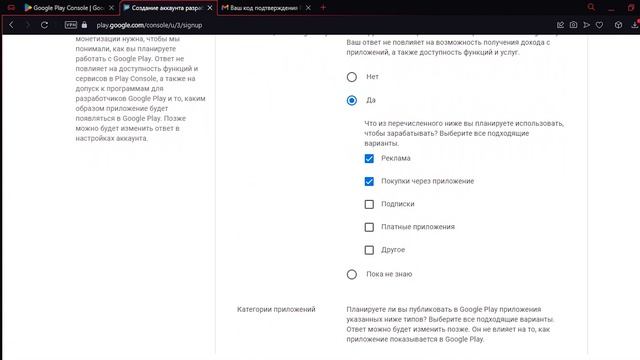
Task: Reload the signup page
Action: (44, 25)
